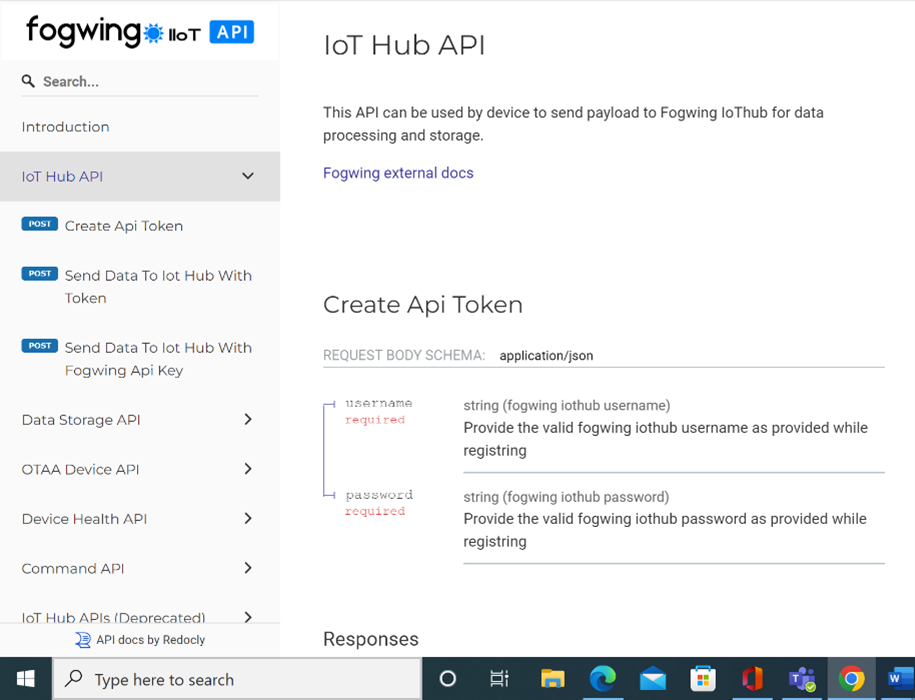The image size is (915, 700).
Task: Open the Windows Start menu
Action: click(x=26, y=679)
